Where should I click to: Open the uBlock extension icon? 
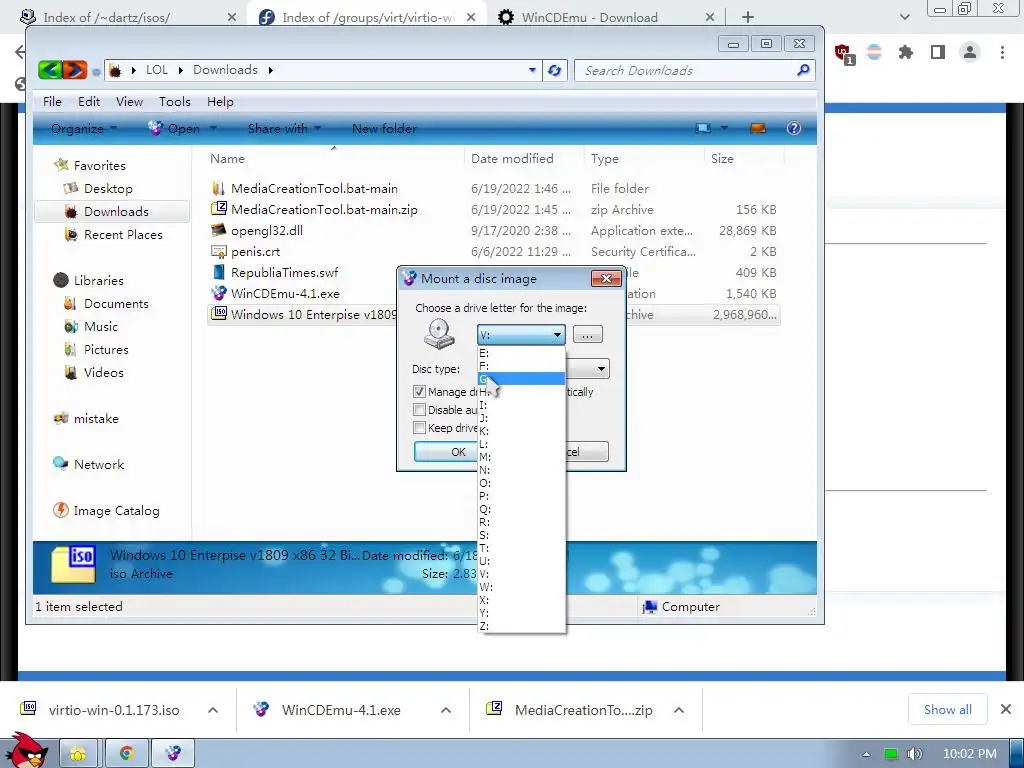click(843, 54)
